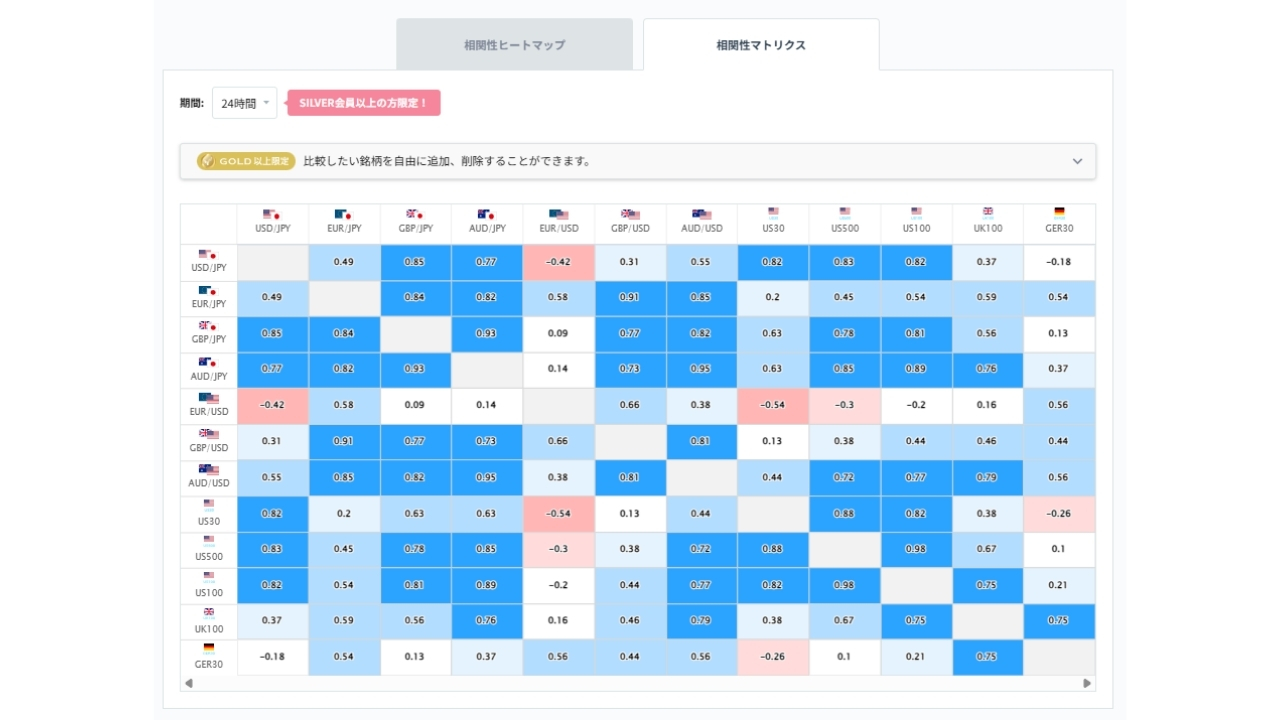
Task: Click the 期間: label
Action: pyautogui.click(x=192, y=103)
